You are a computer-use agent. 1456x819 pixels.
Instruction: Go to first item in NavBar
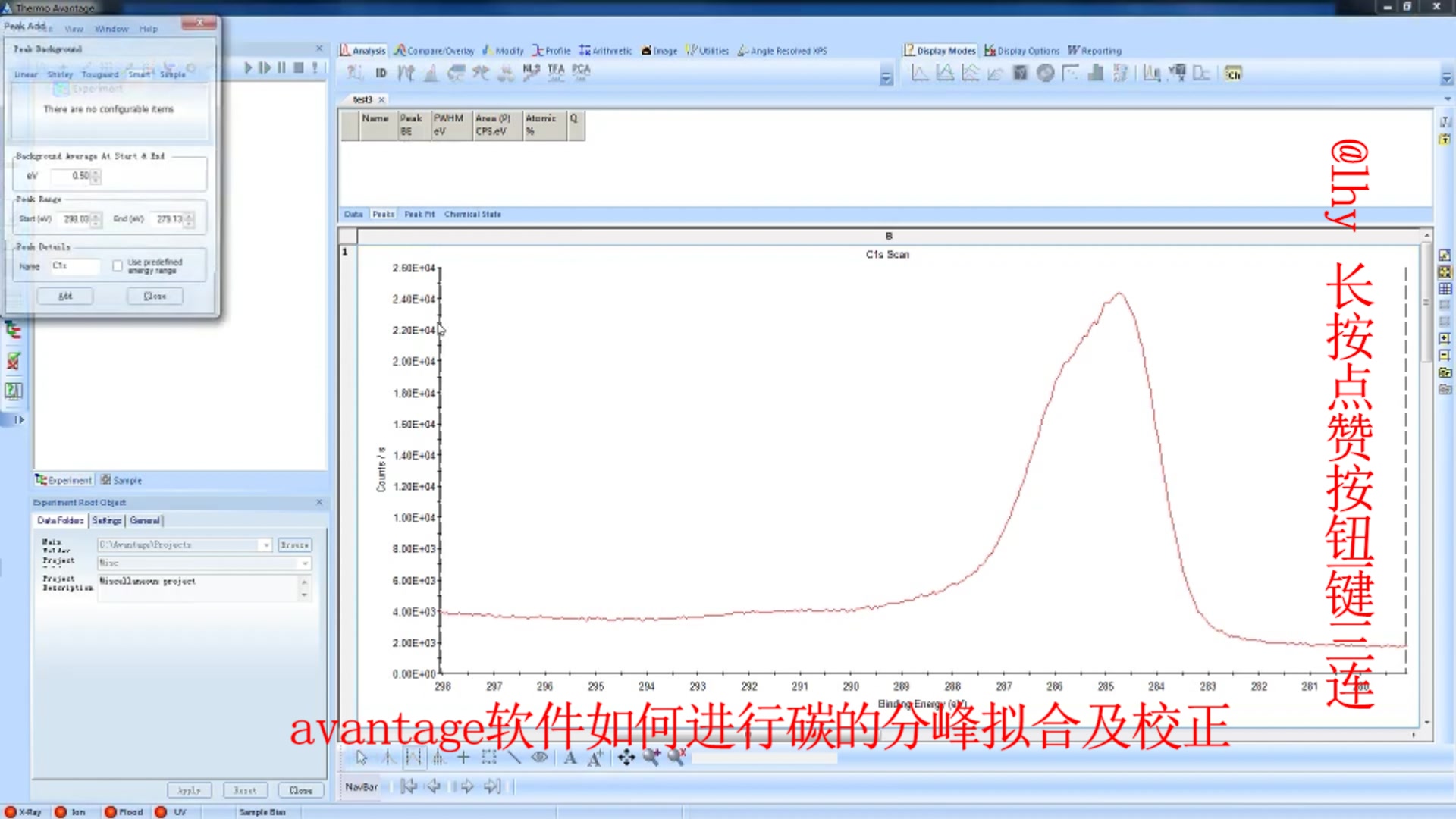(x=409, y=786)
